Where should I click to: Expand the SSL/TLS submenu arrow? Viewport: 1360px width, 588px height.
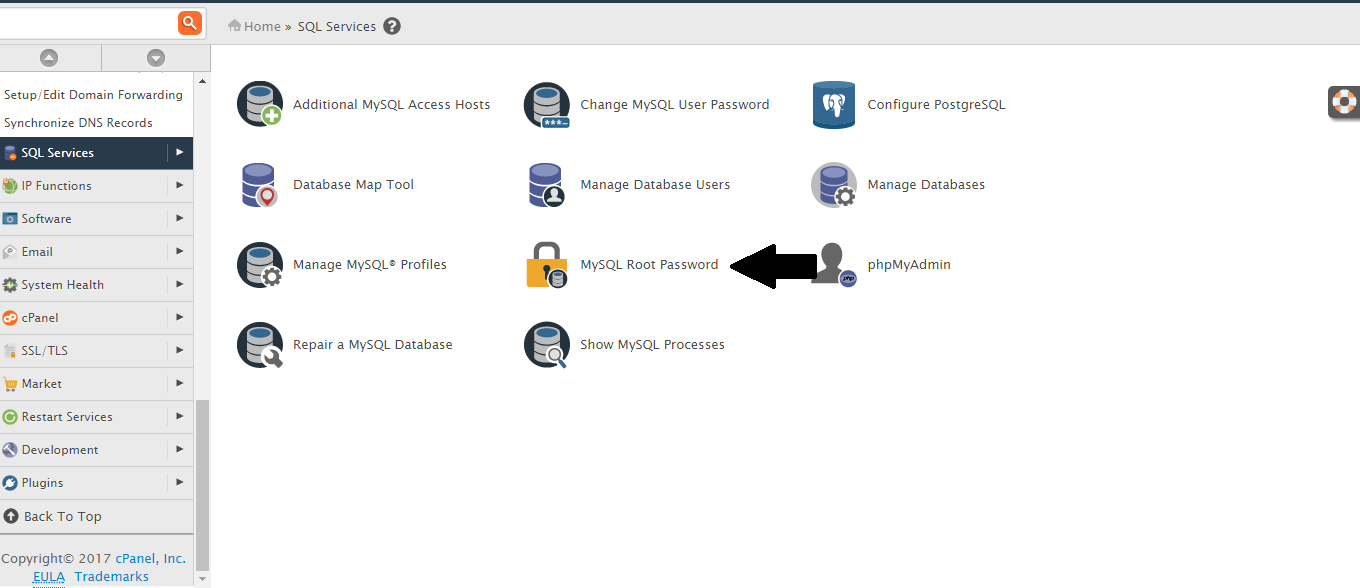tap(180, 350)
